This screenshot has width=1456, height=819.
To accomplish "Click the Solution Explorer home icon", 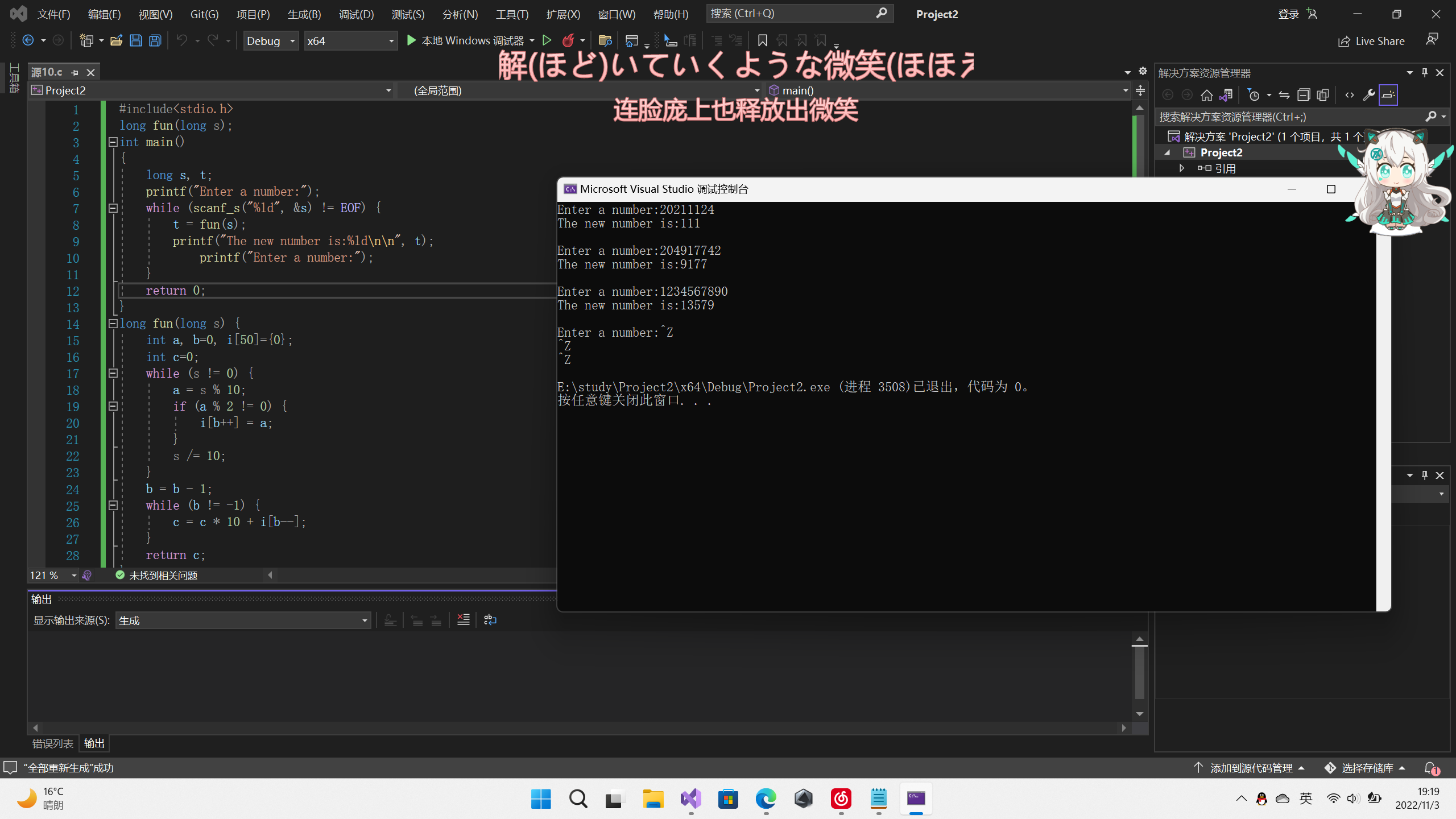I will 1206,95.
